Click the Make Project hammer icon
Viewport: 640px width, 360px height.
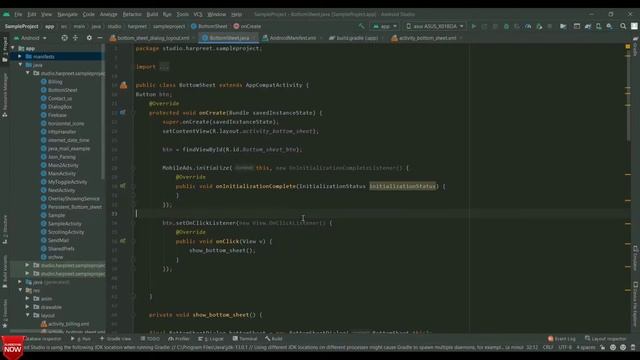[x=361, y=26]
